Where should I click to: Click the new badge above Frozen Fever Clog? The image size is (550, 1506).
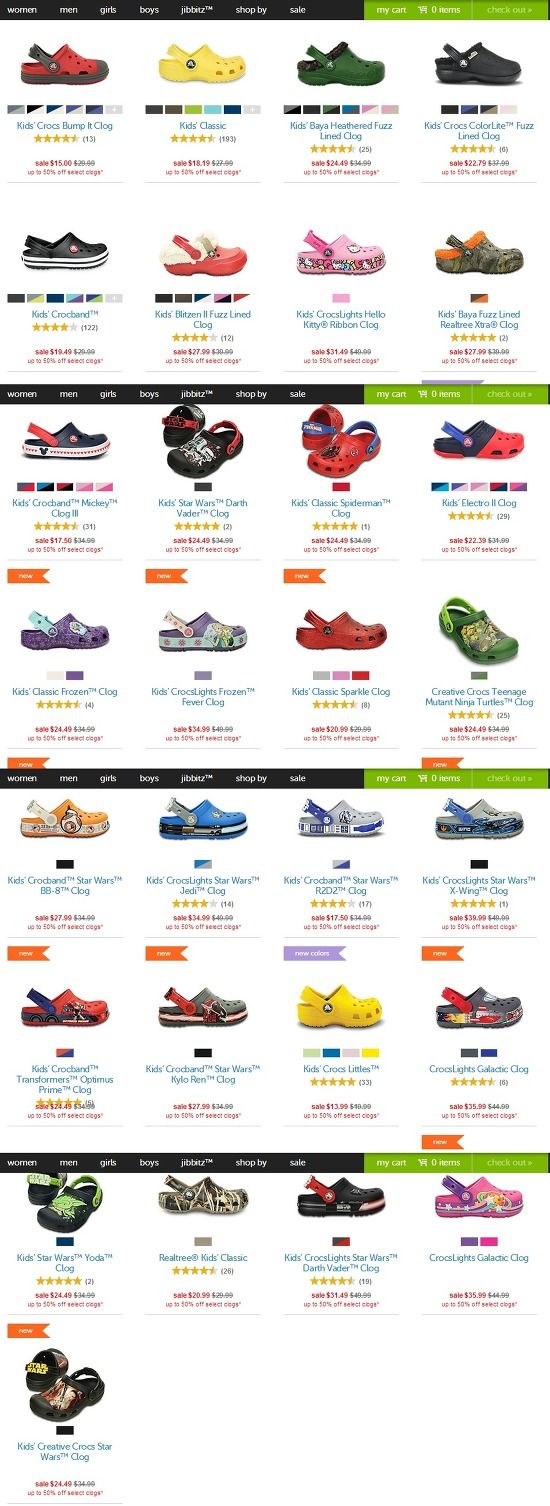(166, 576)
